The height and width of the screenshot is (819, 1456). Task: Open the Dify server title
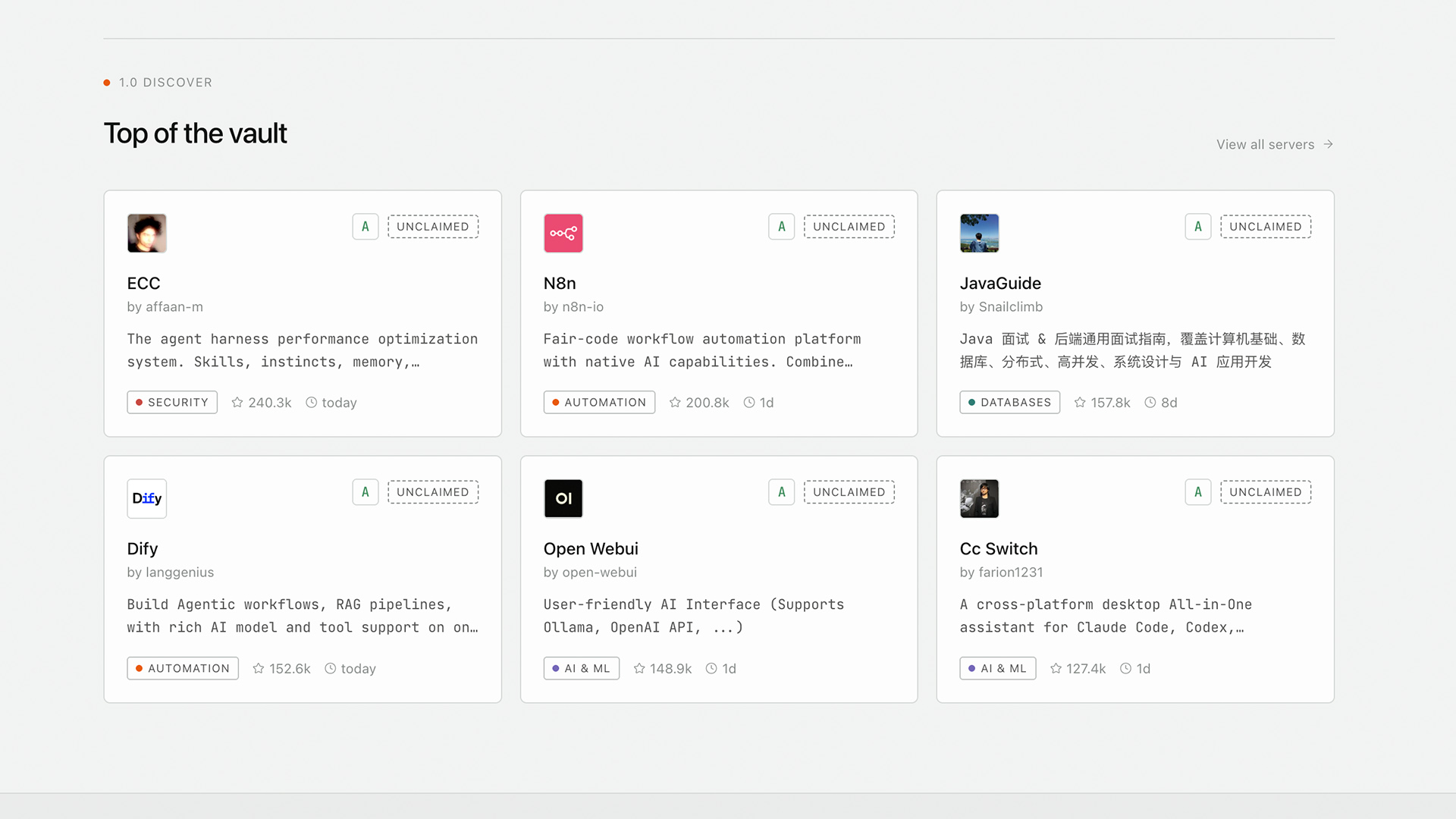pyautogui.click(x=143, y=548)
